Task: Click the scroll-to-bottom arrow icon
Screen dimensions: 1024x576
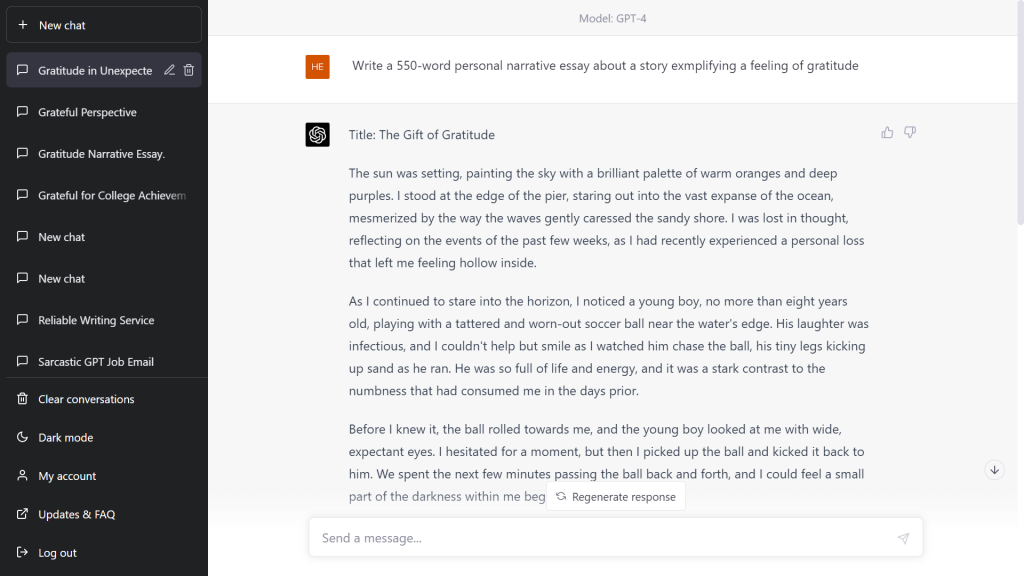Action: coord(994,470)
